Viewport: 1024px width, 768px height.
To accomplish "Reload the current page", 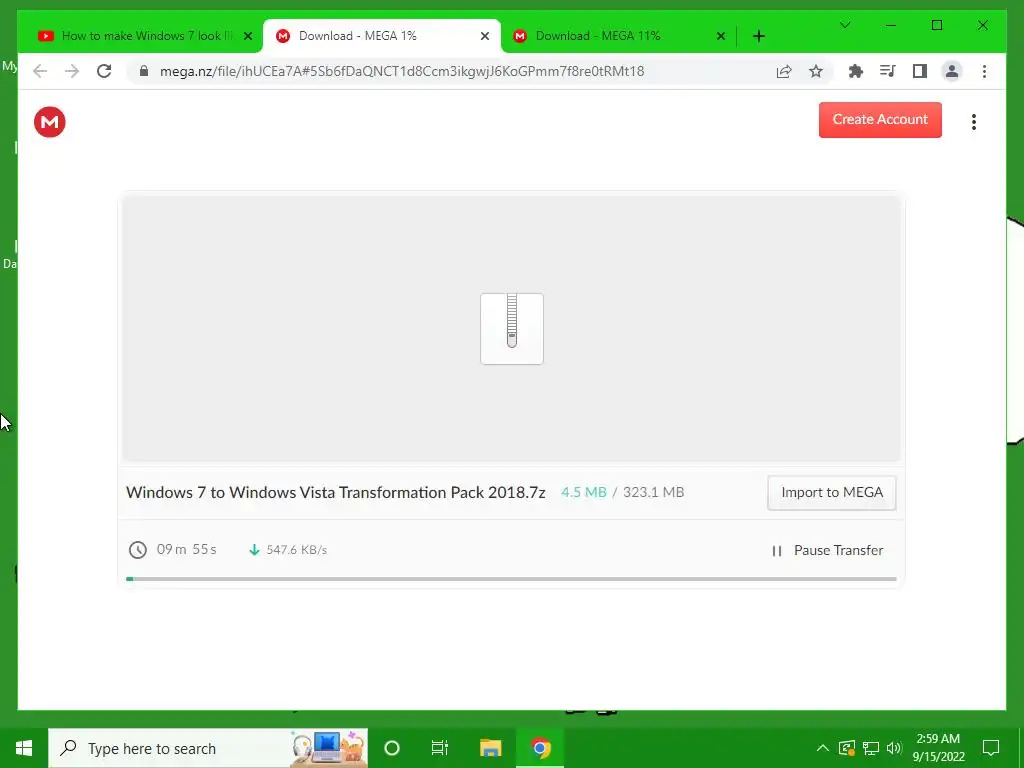I will coord(104,71).
